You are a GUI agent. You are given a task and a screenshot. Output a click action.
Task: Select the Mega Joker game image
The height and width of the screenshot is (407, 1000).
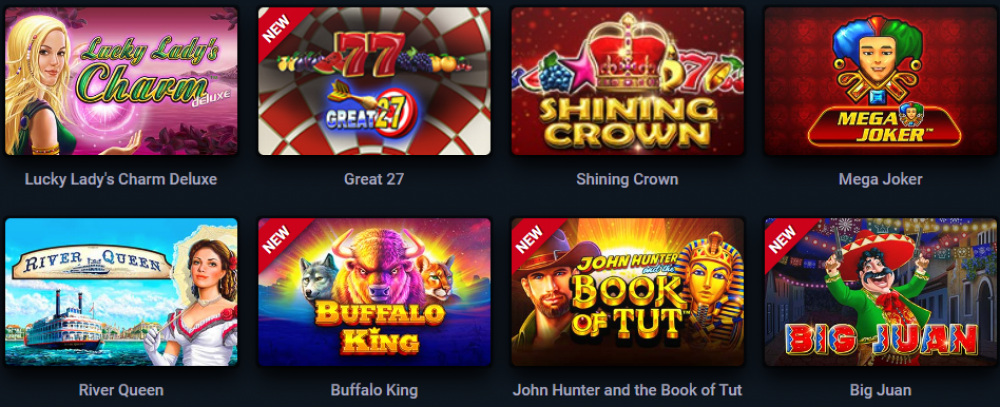click(x=881, y=81)
